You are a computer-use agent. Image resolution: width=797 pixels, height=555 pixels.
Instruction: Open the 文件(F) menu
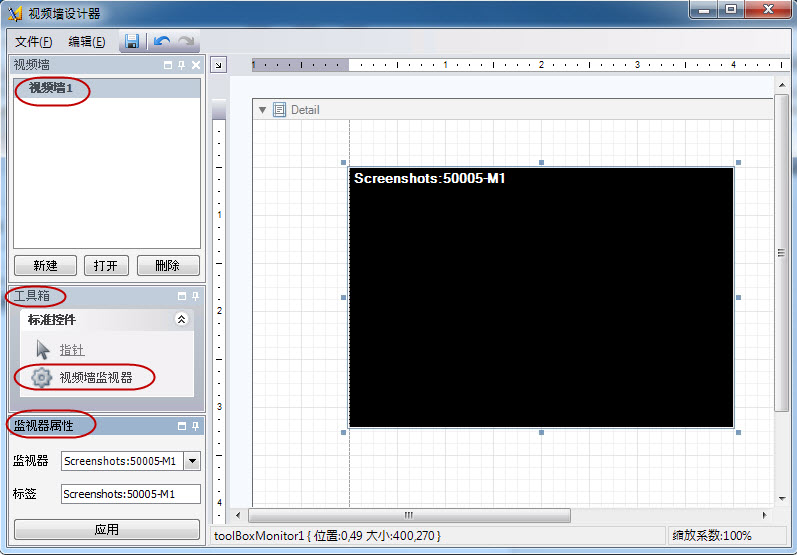[x=34, y=42]
